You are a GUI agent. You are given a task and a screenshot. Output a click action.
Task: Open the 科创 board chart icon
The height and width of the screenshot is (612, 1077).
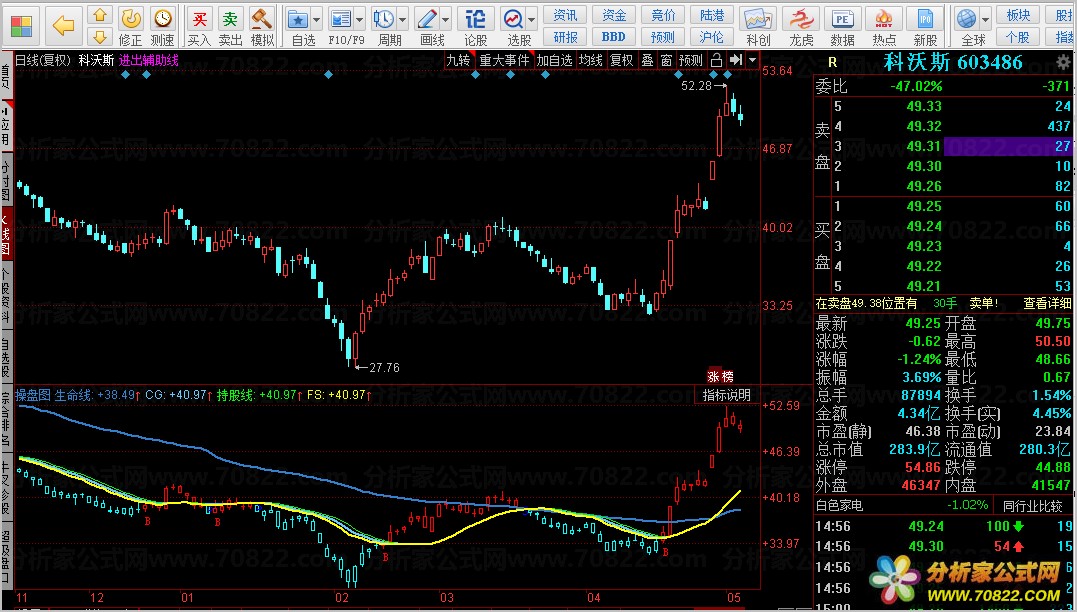tap(758, 19)
